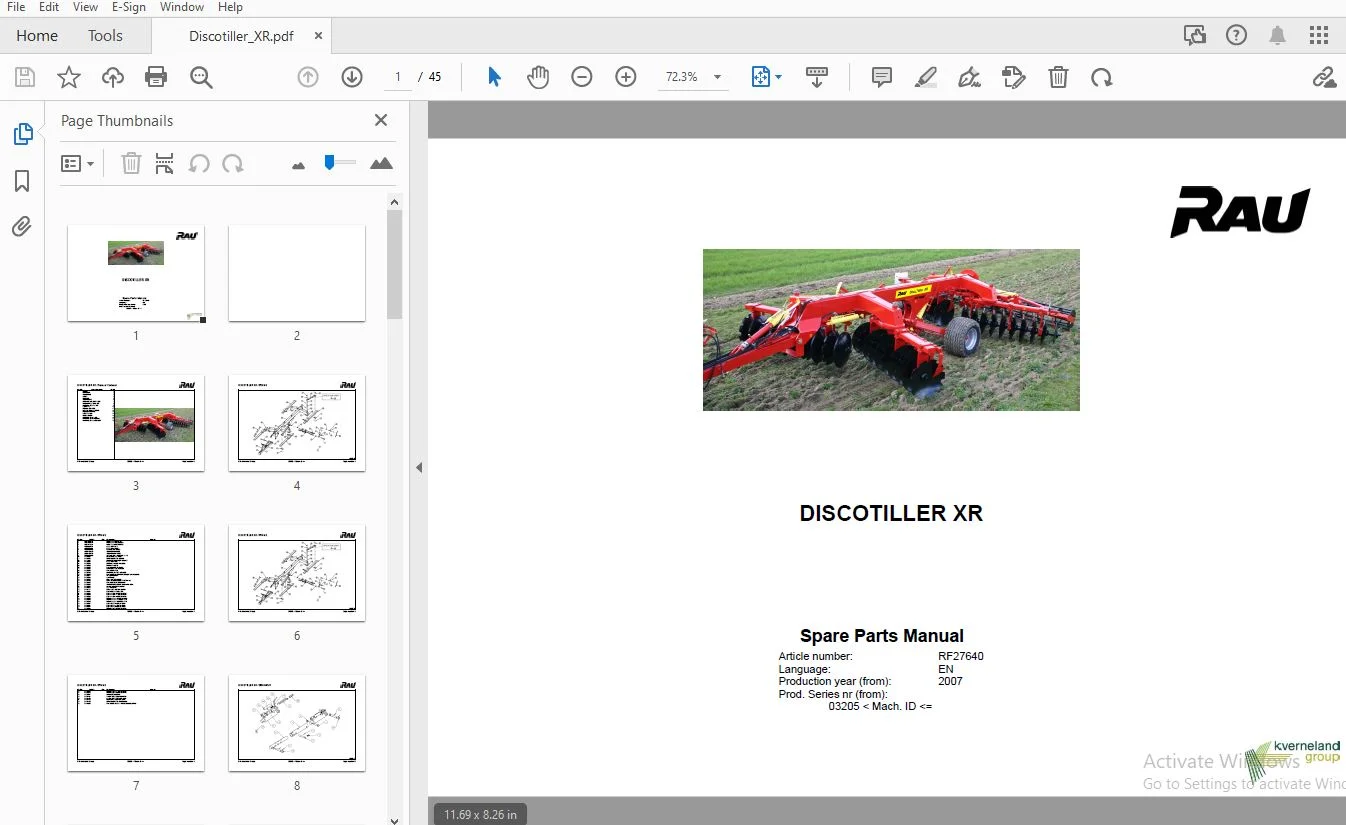Bookmark the file with the star icon

click(69, 77)
